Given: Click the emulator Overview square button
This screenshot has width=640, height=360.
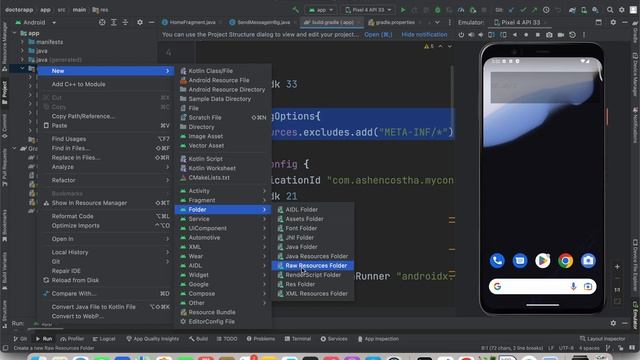Looking at the screenshot, I should [x=538, y=35].
